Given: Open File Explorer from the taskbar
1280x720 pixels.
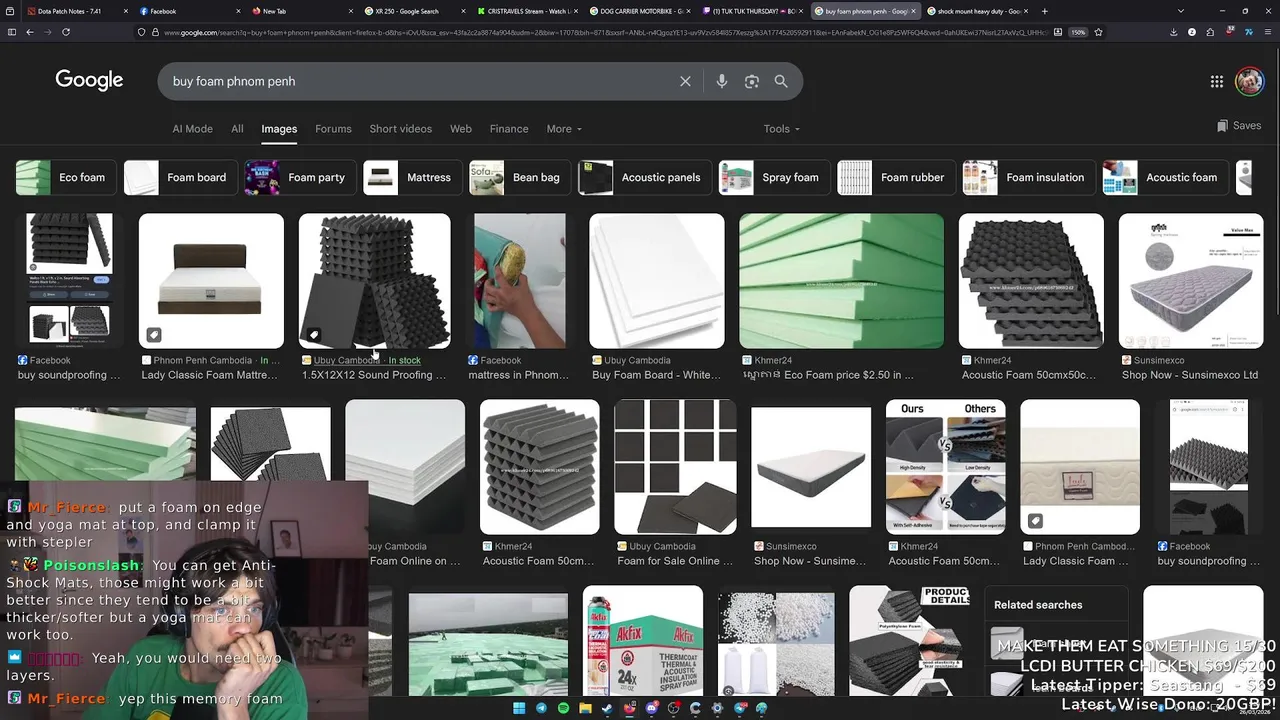Looking at the screenshot, I should coord(585,708).
